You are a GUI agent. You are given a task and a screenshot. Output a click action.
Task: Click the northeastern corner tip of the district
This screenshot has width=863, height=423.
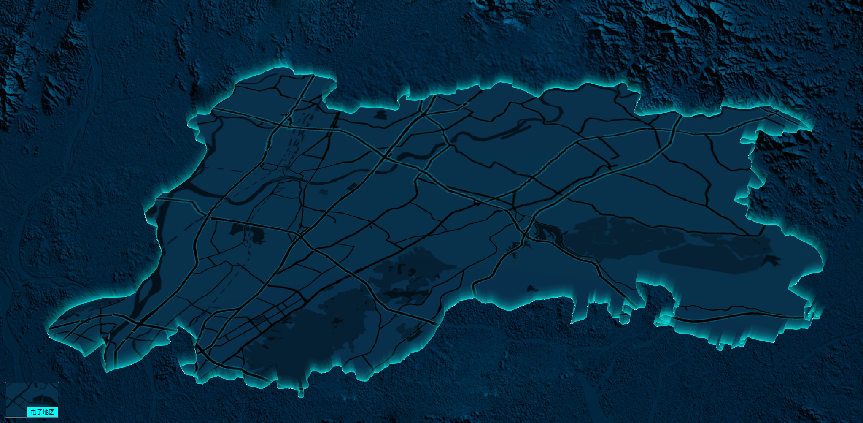(795, 119)
